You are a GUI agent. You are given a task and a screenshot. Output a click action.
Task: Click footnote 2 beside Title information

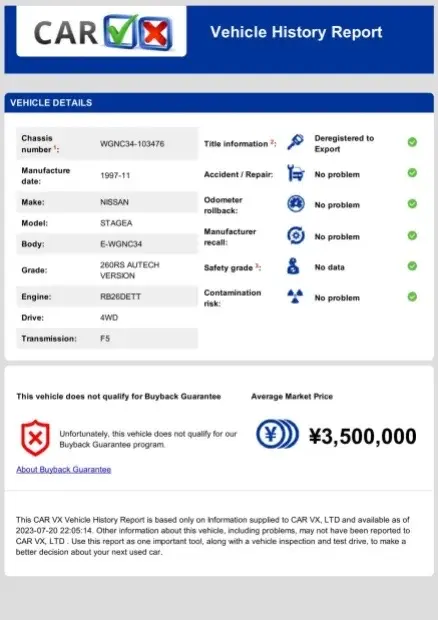pos(272,142)
